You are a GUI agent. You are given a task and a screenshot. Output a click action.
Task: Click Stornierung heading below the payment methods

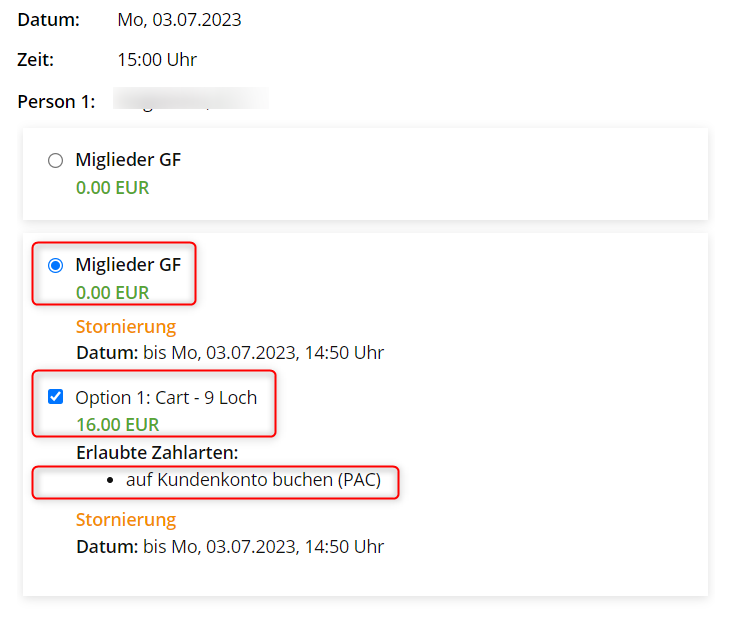(126, 520)
